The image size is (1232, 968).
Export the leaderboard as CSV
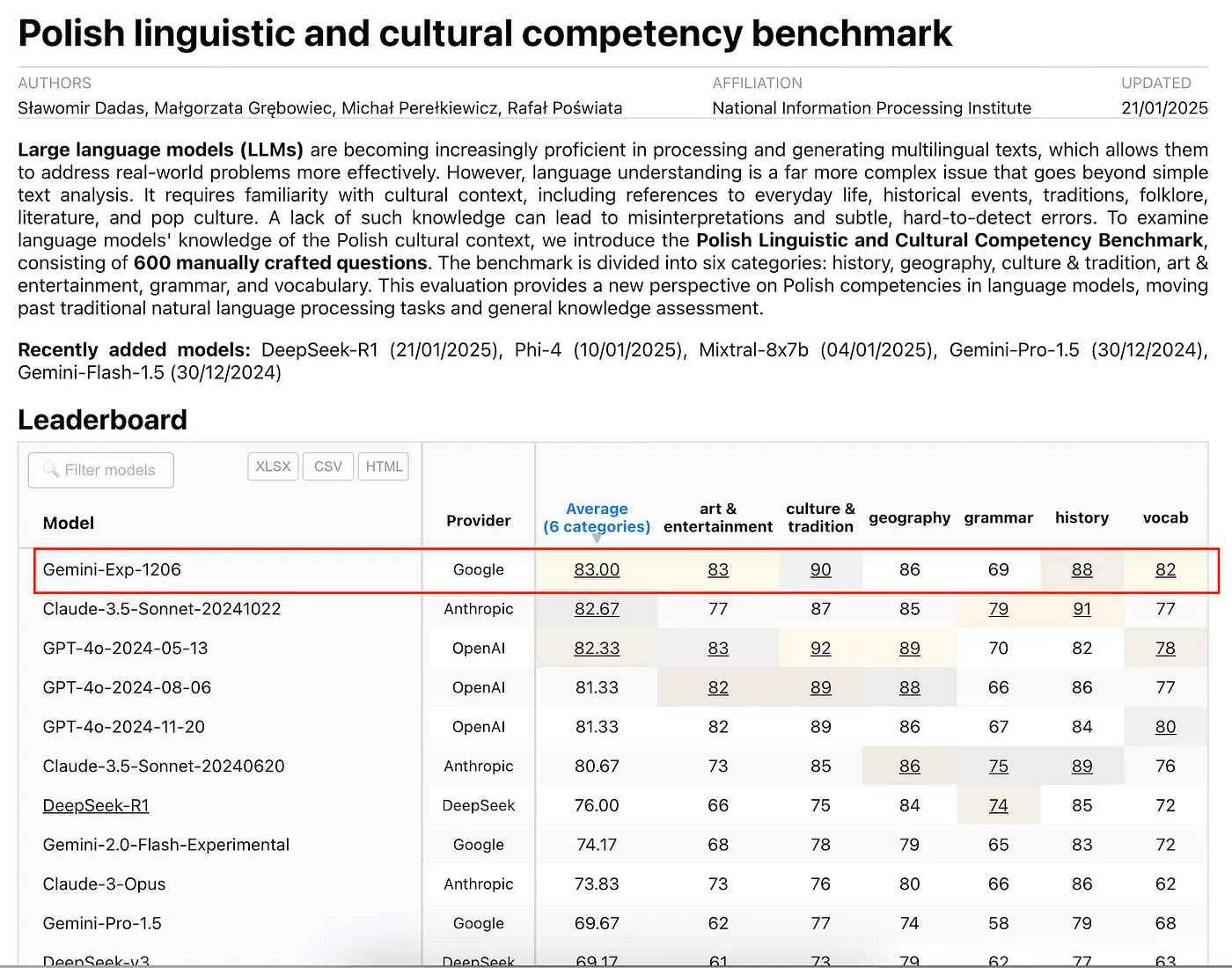[x=327, y=466]
